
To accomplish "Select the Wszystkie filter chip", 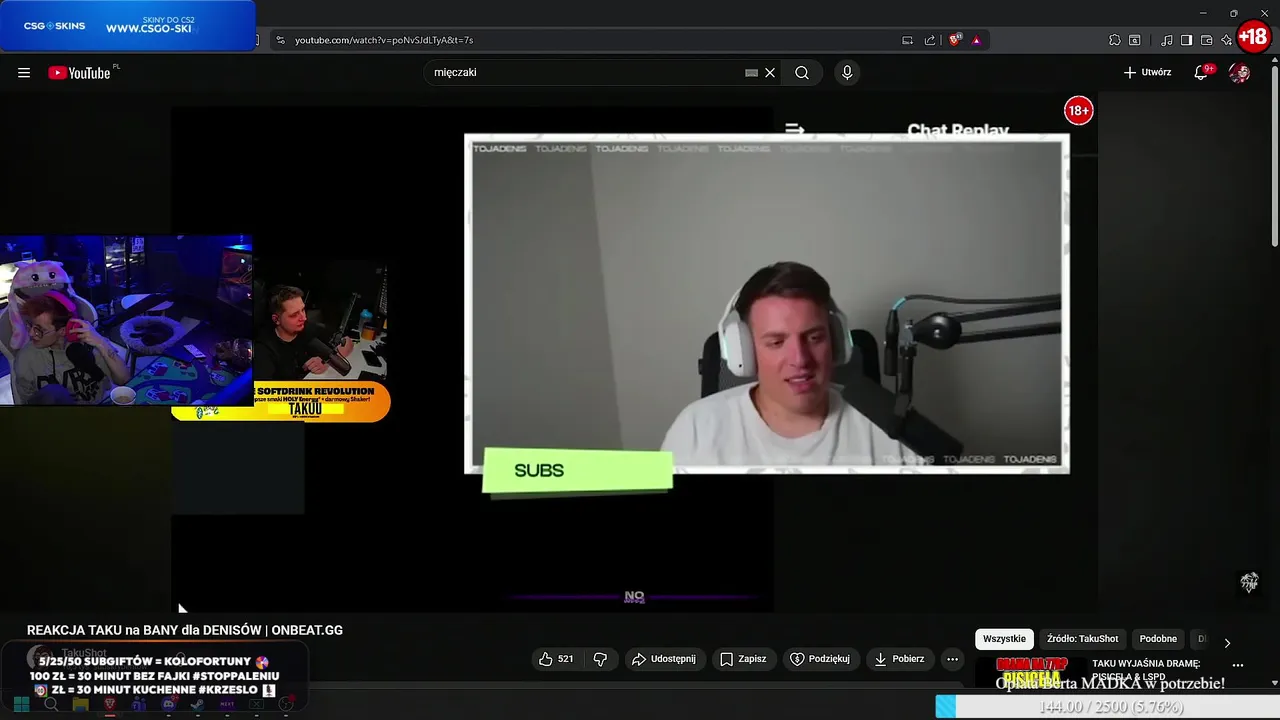I will (1004, 639).
